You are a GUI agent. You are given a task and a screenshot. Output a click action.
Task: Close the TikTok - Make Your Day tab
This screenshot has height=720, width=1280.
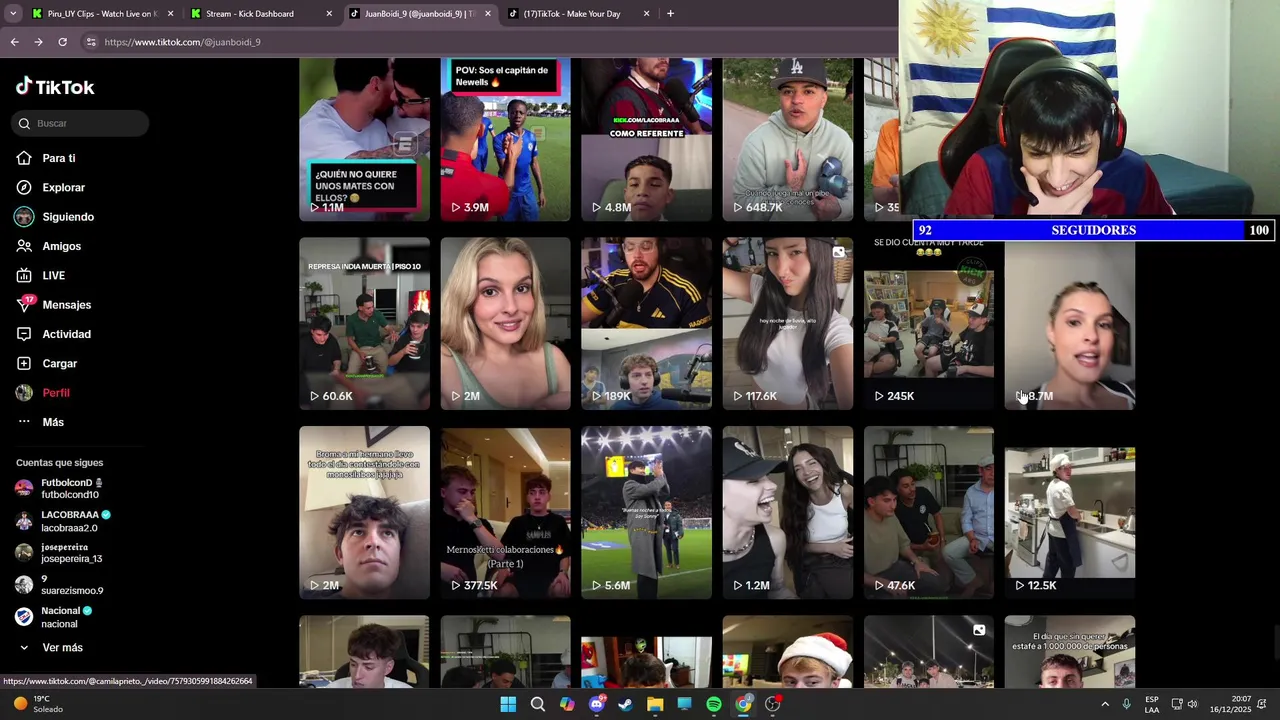tap(646, 14)
